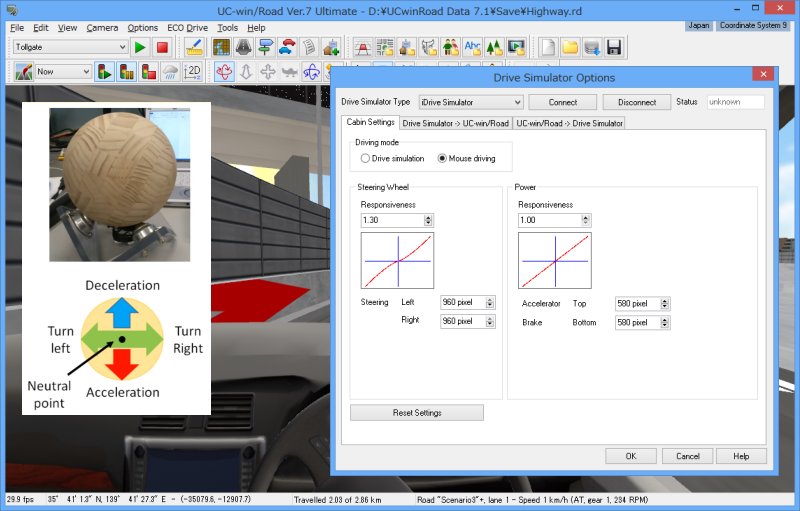Click the animal head model folder icon
The width and height of the screenshot is (800, 511).
[x=429, y=47]
